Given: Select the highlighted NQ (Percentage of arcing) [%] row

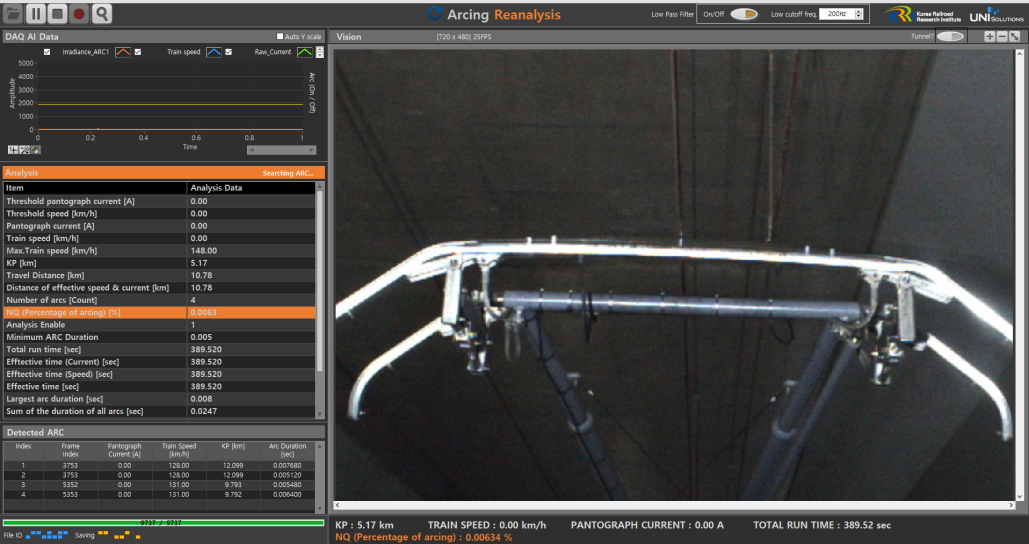Looking at the screenshot, I should pos(159,312).
